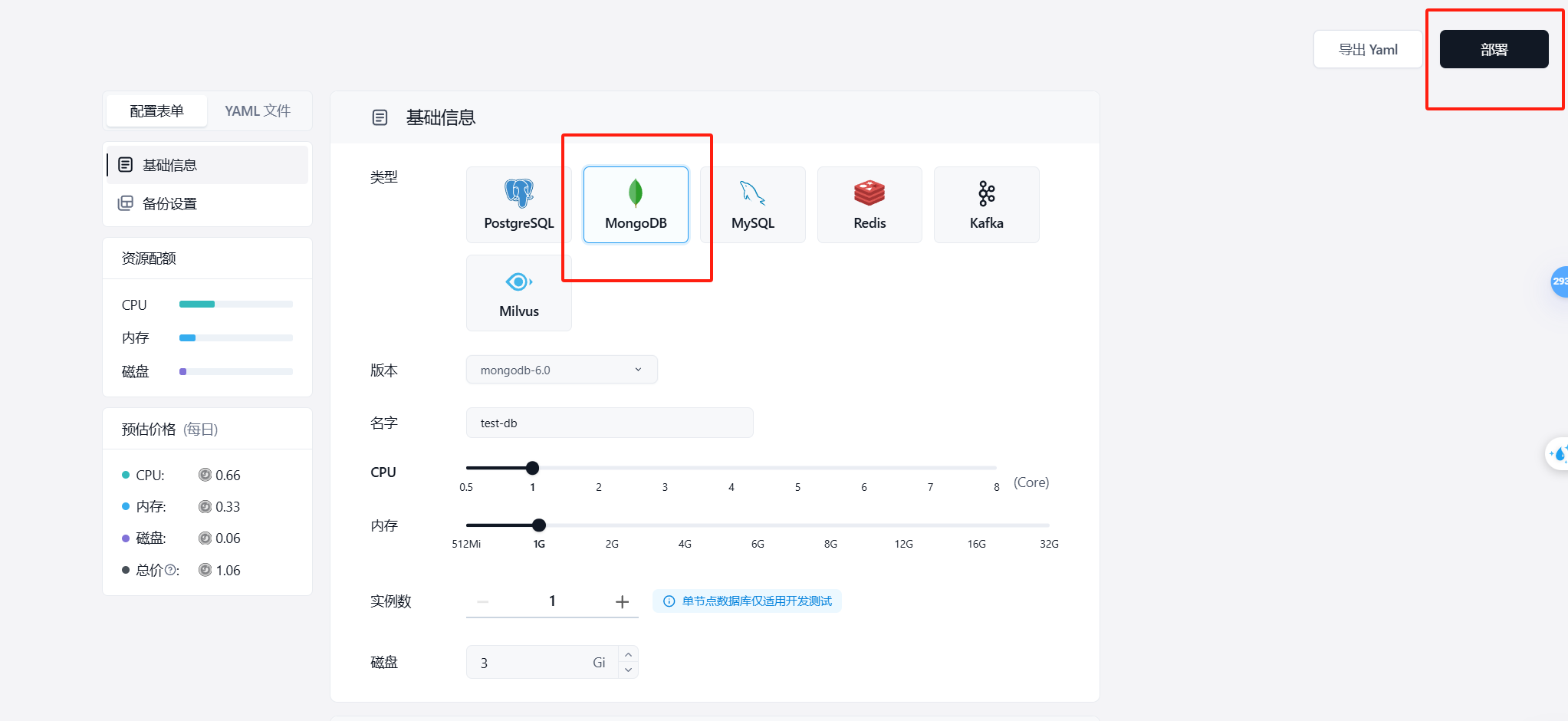Set memory slider to 8G mark

point(830,525)
